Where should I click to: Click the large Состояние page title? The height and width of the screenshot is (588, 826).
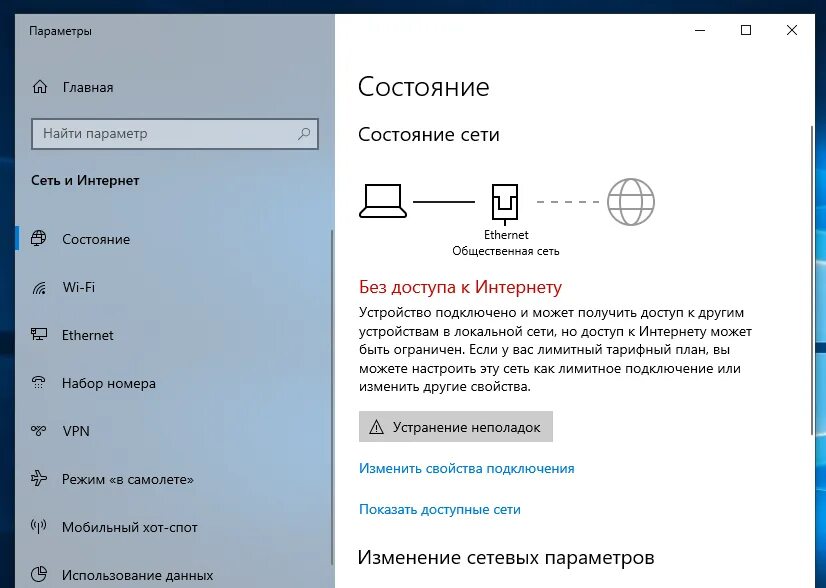424,87
